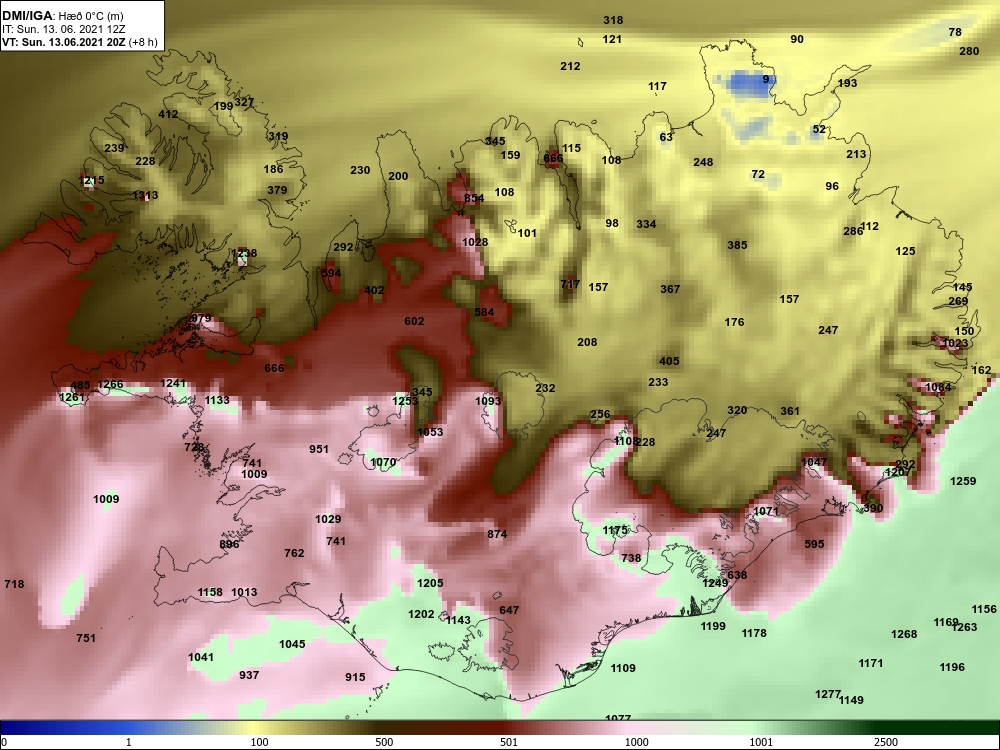The image size is (1000, 750).
Task: Select the map value '121'
Action: point(612,40)
